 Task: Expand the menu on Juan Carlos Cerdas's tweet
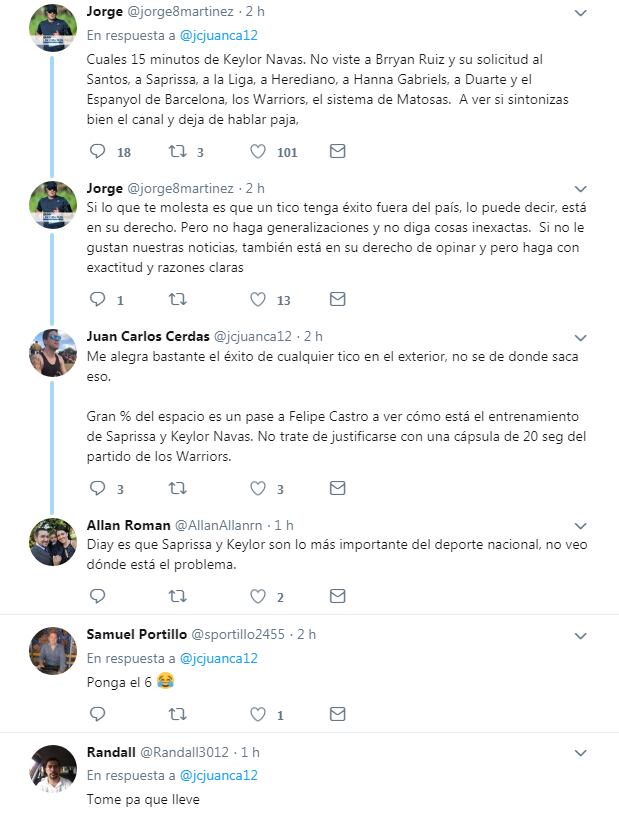click(x=581, y=337)
